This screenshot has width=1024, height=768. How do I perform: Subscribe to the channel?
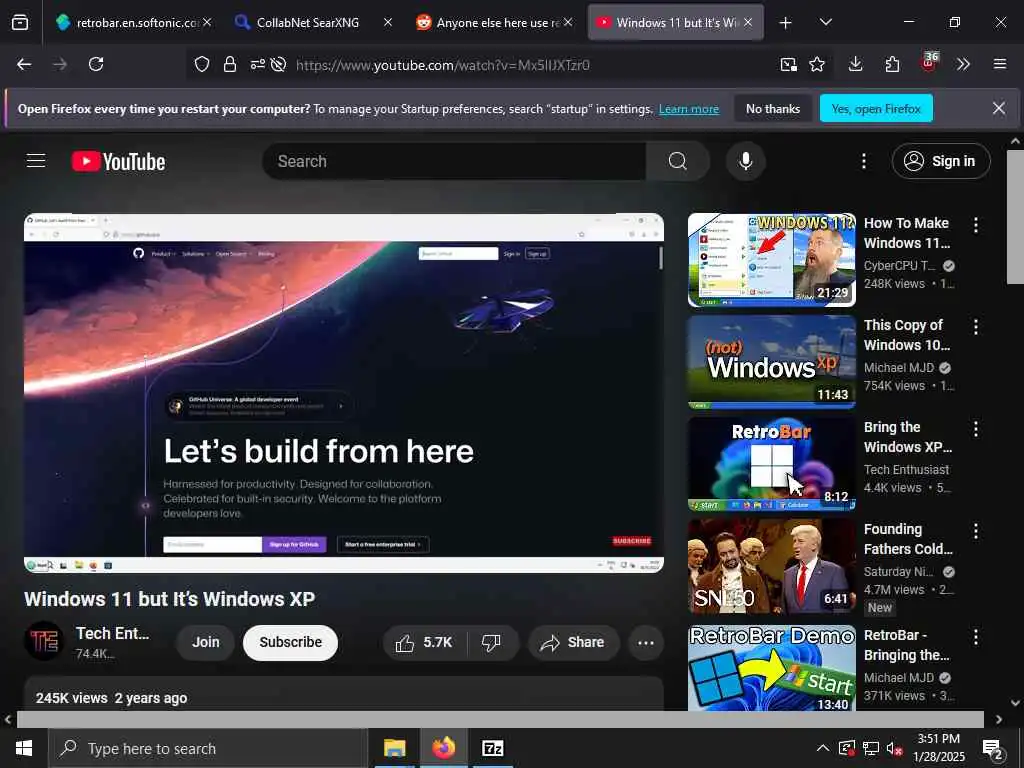[x=290, y=643]
